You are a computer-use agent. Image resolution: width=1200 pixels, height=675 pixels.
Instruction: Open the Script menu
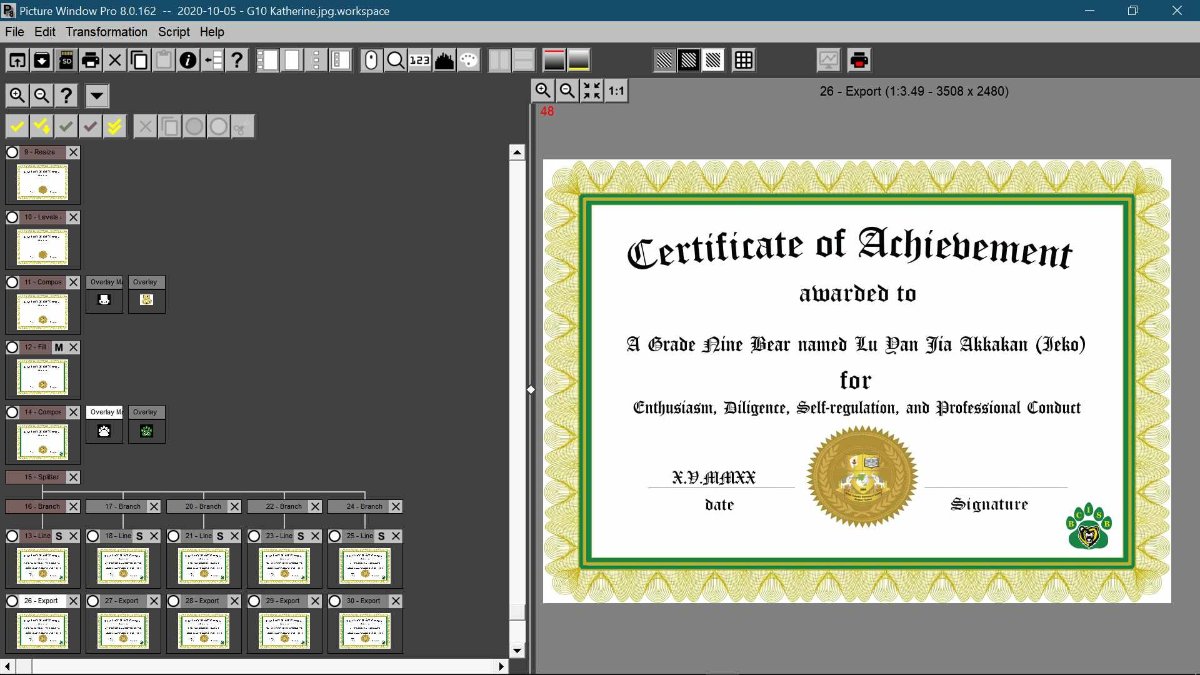pos(174,32)
